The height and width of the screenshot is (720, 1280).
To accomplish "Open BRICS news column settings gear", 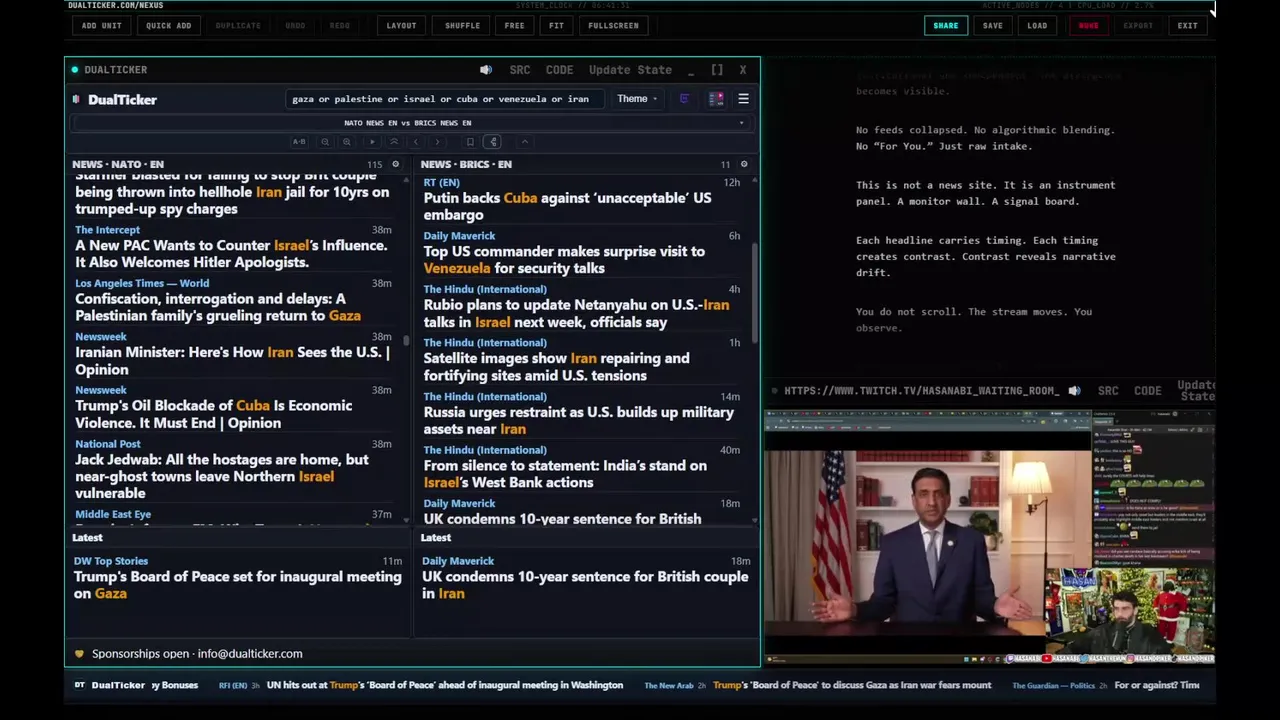I will pos(743,164).
